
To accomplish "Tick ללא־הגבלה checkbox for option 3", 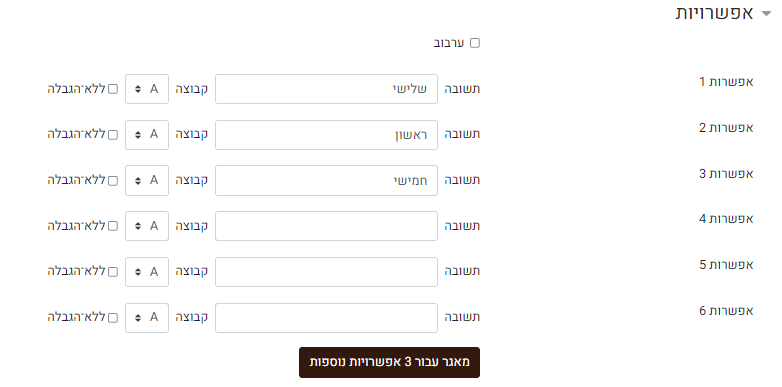I will [113, 181].
